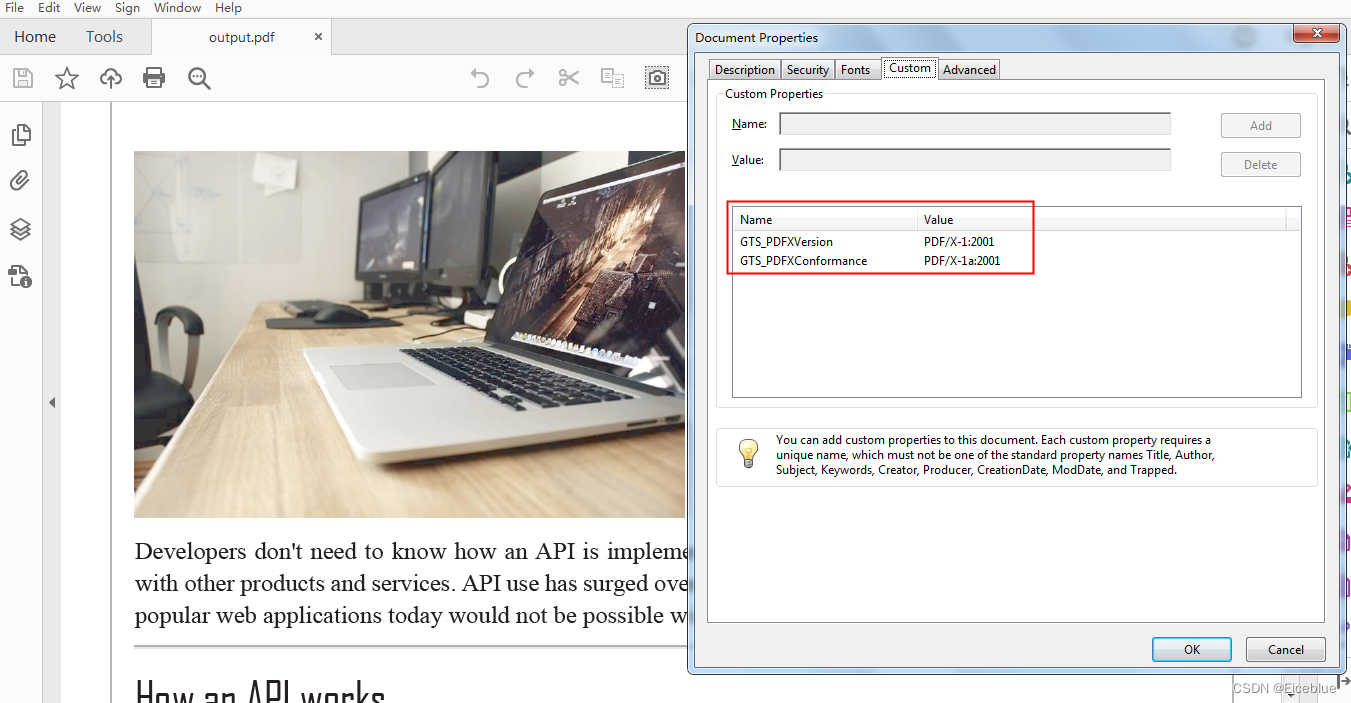The image size is (1351, 703).
Task: Switch to the Fonts tab
Action: [855, 70]
